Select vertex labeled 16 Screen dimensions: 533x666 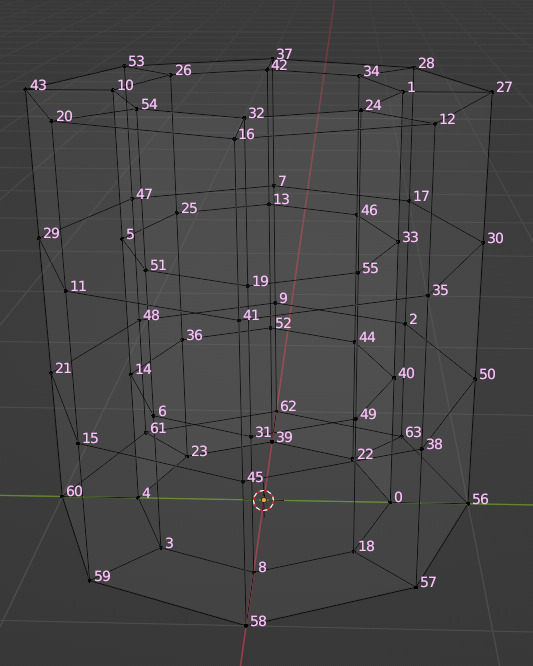[x=234, y=139]
